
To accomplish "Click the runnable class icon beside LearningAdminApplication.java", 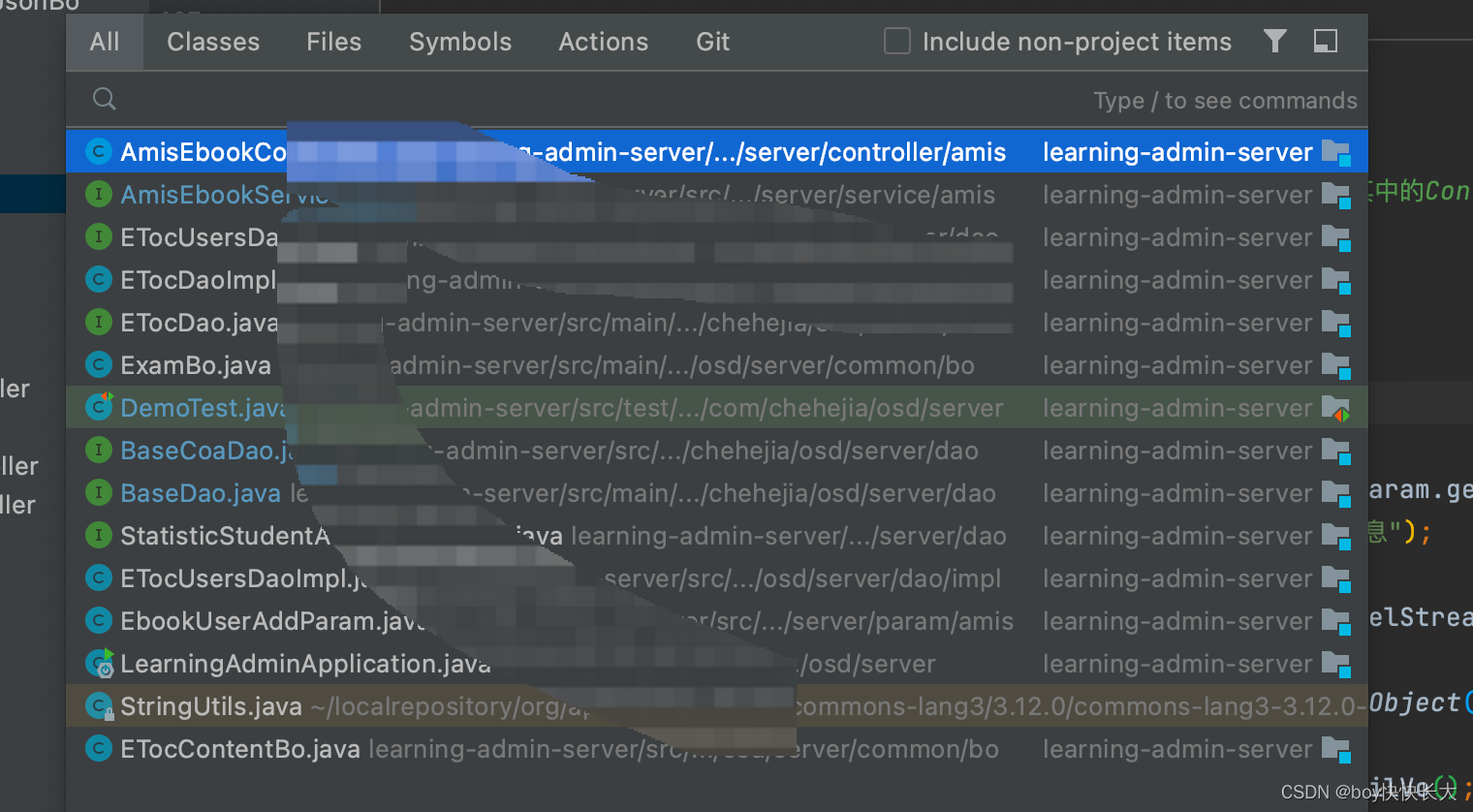I will 99,664.
